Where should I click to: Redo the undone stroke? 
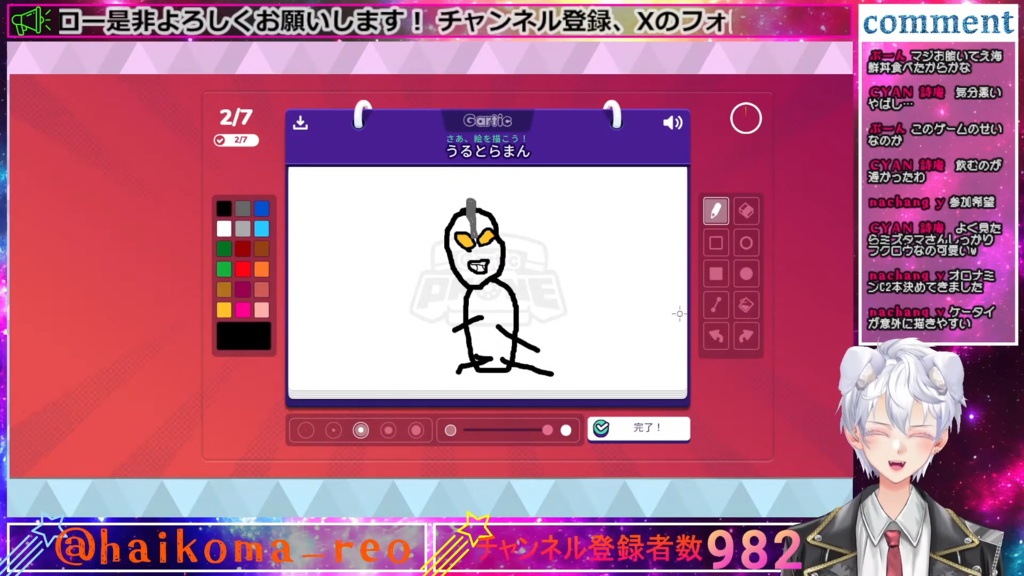pyautogui.click(x=746, y=336)
